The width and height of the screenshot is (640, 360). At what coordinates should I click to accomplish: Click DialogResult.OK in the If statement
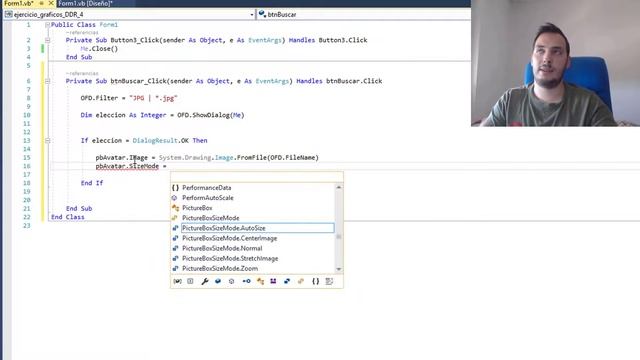[160, 140]
